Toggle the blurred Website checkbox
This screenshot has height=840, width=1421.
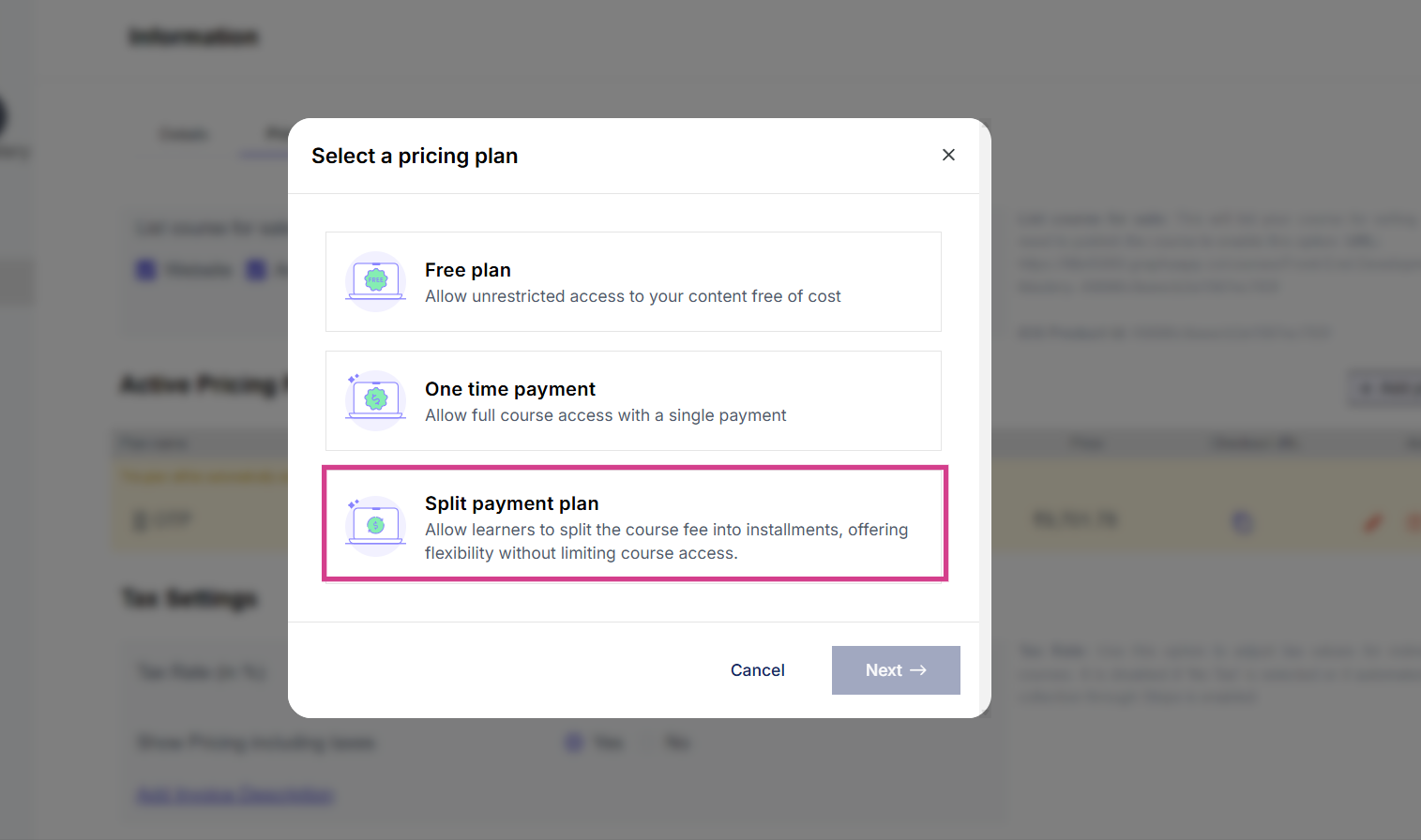[x=146, y=271]
